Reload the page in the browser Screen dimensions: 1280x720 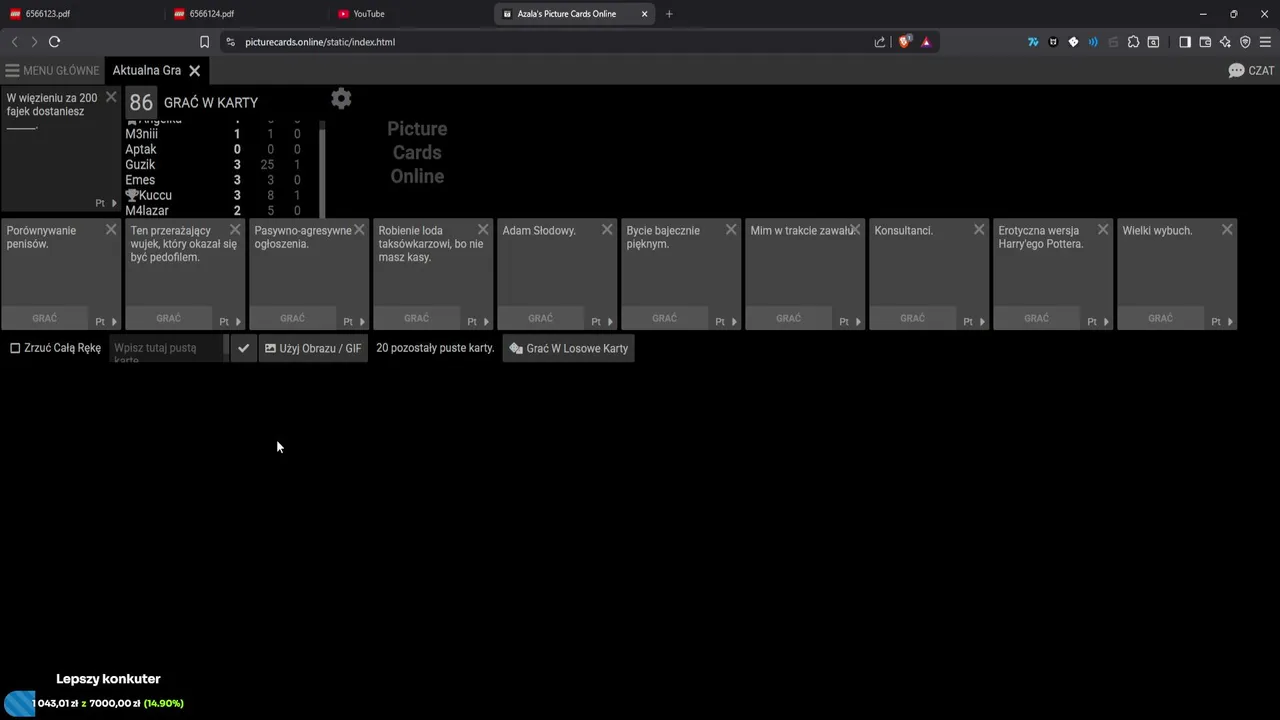pos(54,42)
